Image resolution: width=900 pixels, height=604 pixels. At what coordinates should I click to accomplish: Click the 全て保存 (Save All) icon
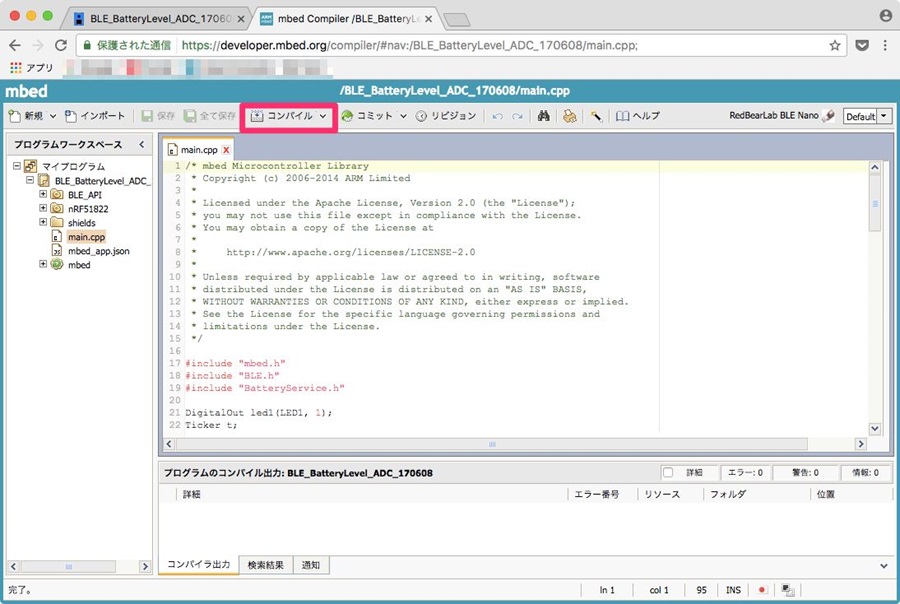coord(190,117)
